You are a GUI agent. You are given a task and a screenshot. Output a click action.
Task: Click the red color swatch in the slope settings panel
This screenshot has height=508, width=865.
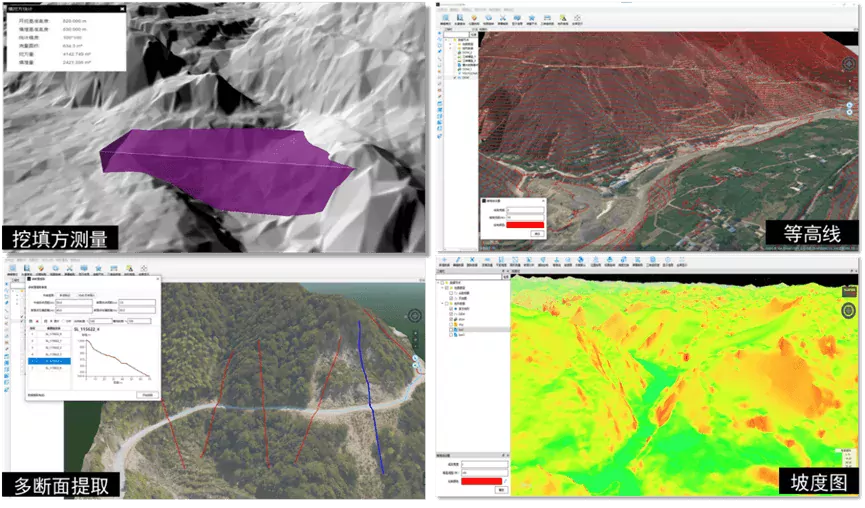pos(483,480)
